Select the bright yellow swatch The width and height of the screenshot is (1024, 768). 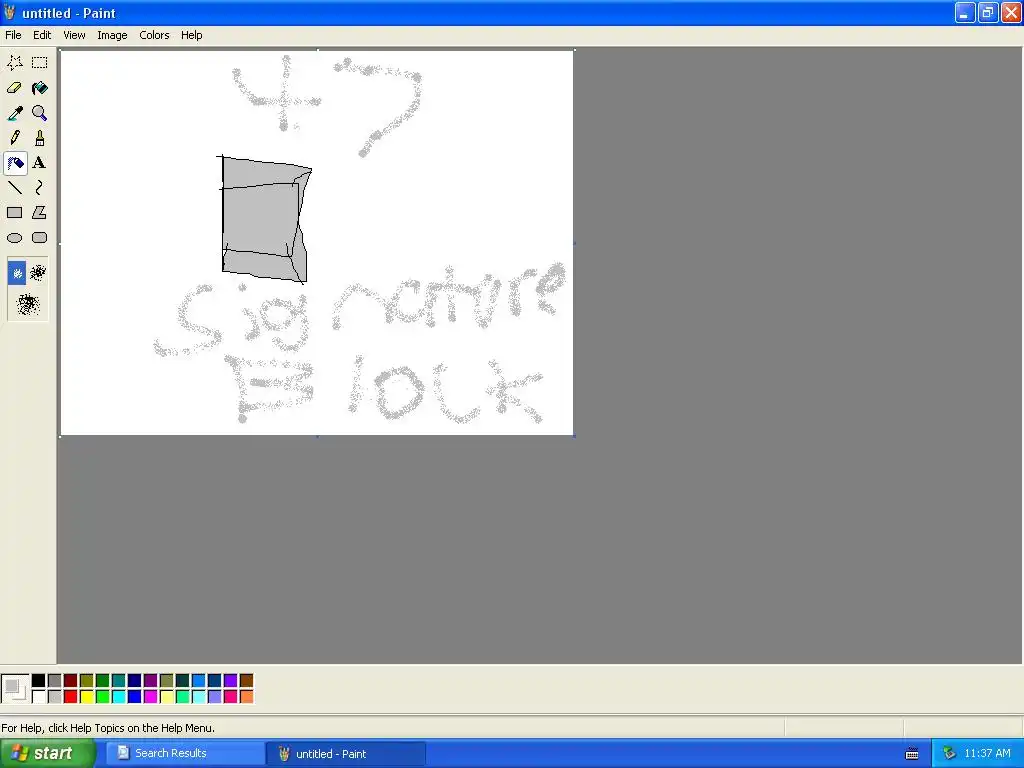[87, 697]
